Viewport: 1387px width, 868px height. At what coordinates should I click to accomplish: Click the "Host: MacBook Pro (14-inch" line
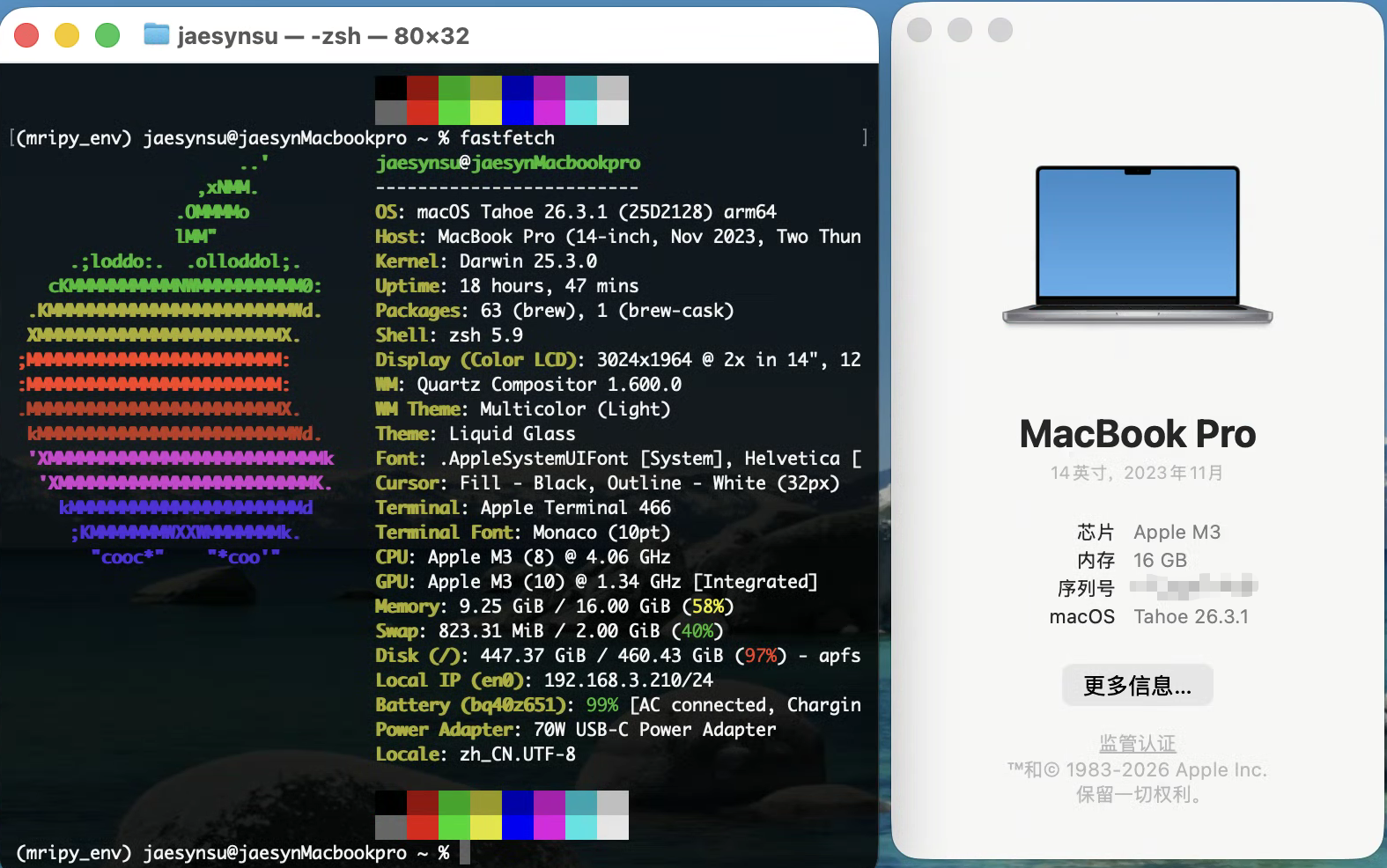click(618, 237)
